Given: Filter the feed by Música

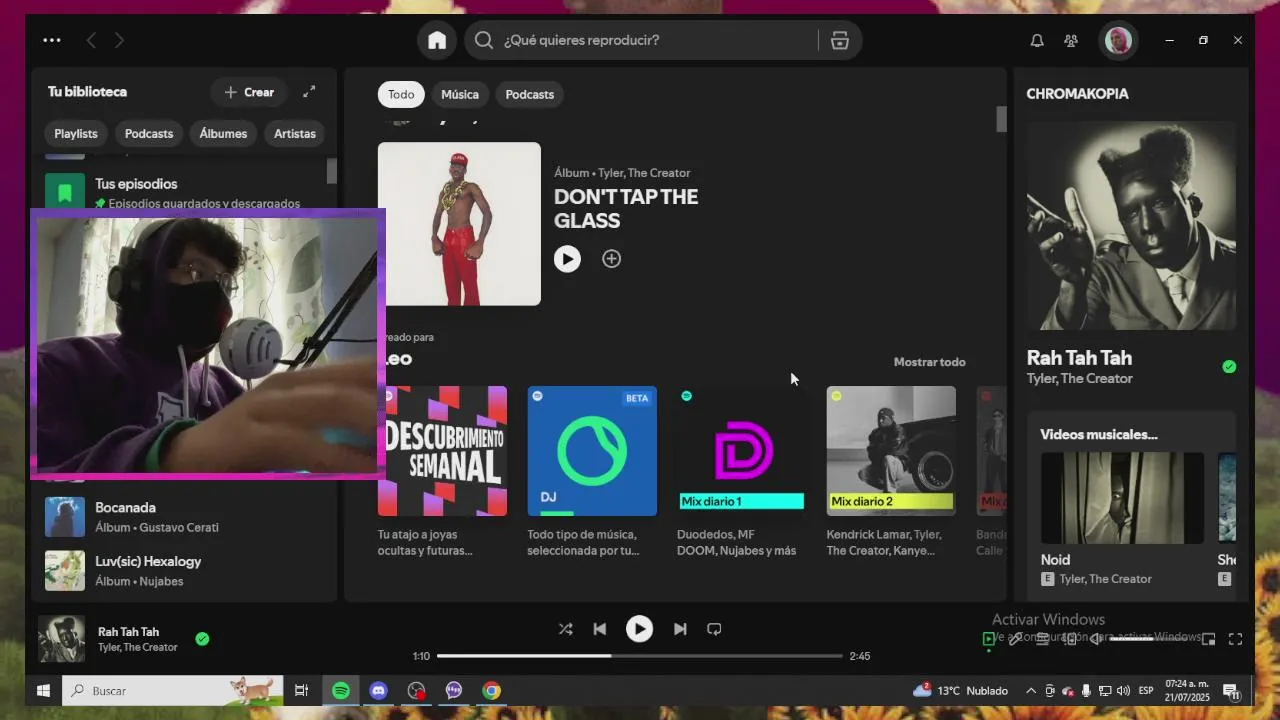Looking at the screenshot, I should (460, 94).
